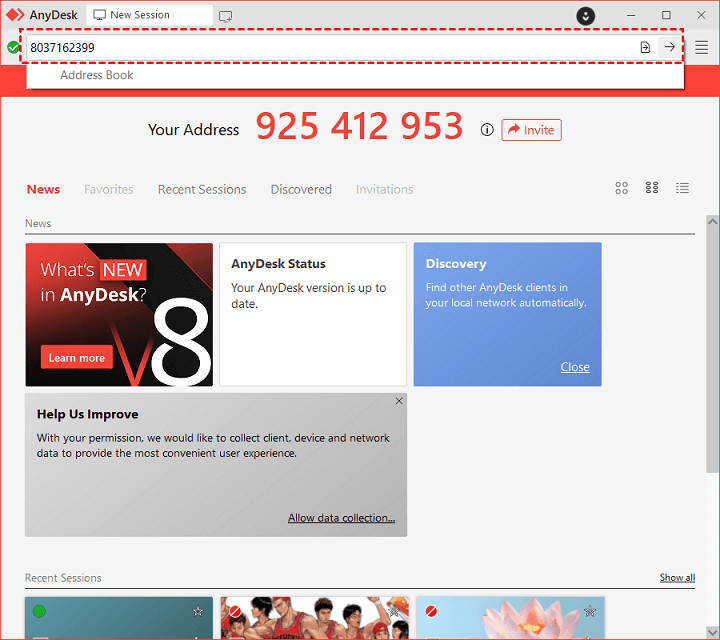Viewport: 720px width, 640px height.
Task: Select the New Session tab
Action: coord(149,15)
